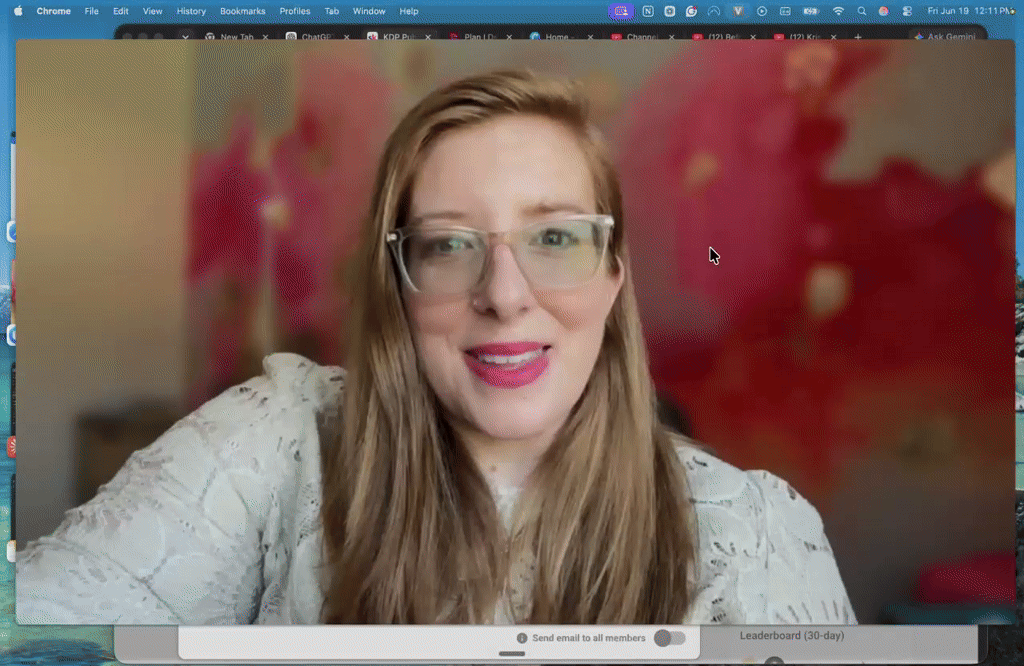This screenshot has height=666, width=1024.
Task: Switch to the KDP Pub tab
Action: coord(392,37)
